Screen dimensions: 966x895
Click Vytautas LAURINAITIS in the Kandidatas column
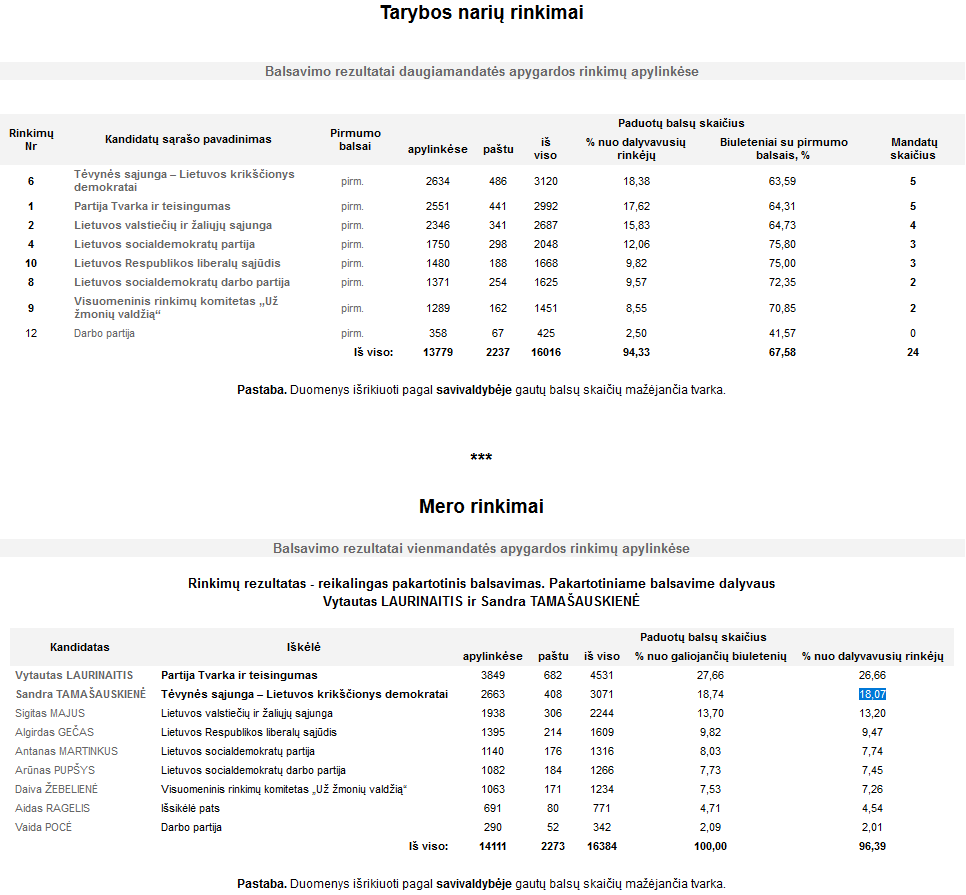(74, 675)
